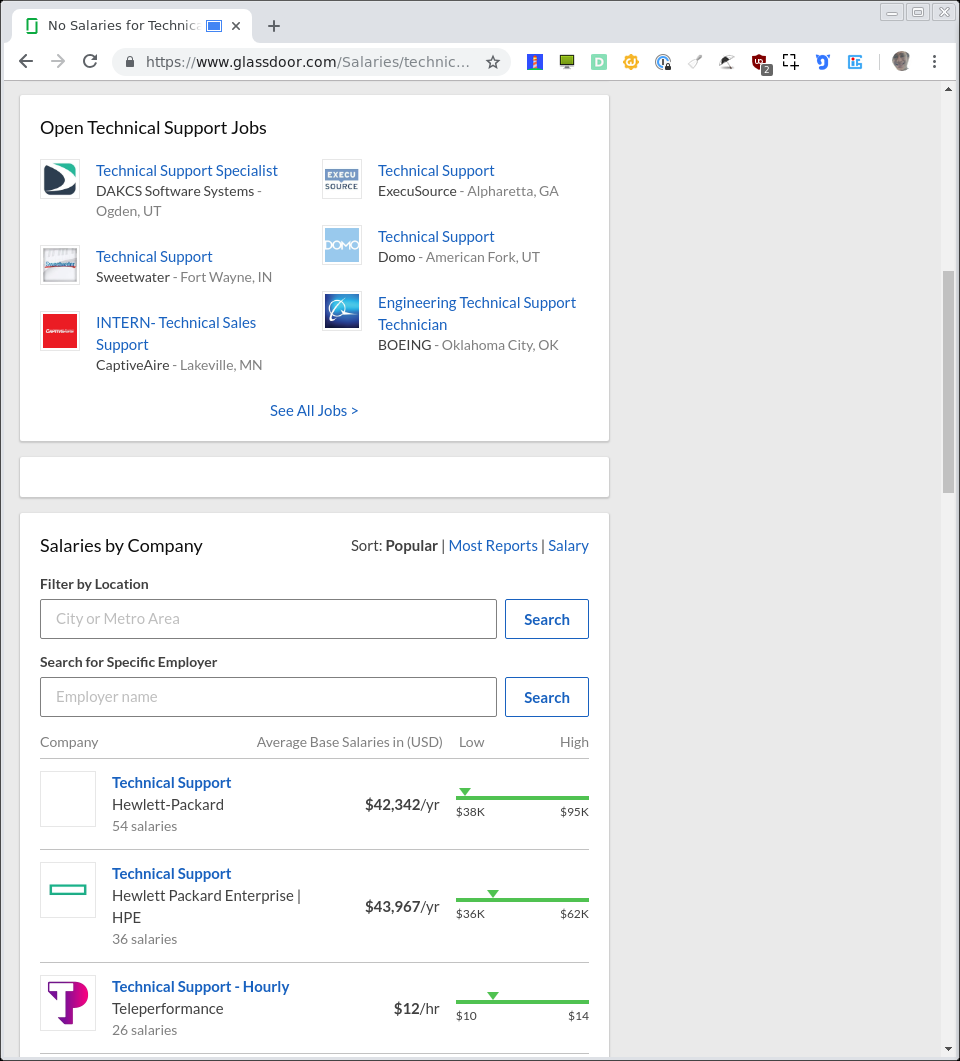
Task: Click the '$42,342/yr' salary value
Action: (402, 805)
